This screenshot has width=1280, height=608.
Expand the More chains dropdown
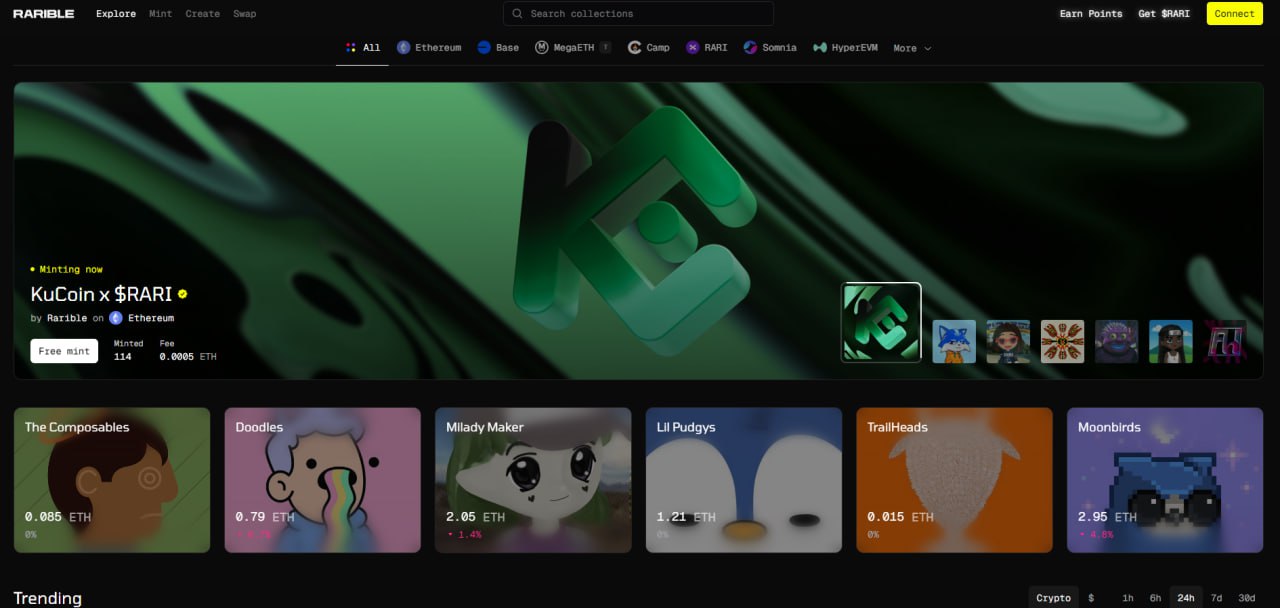(x=912, y=48)
